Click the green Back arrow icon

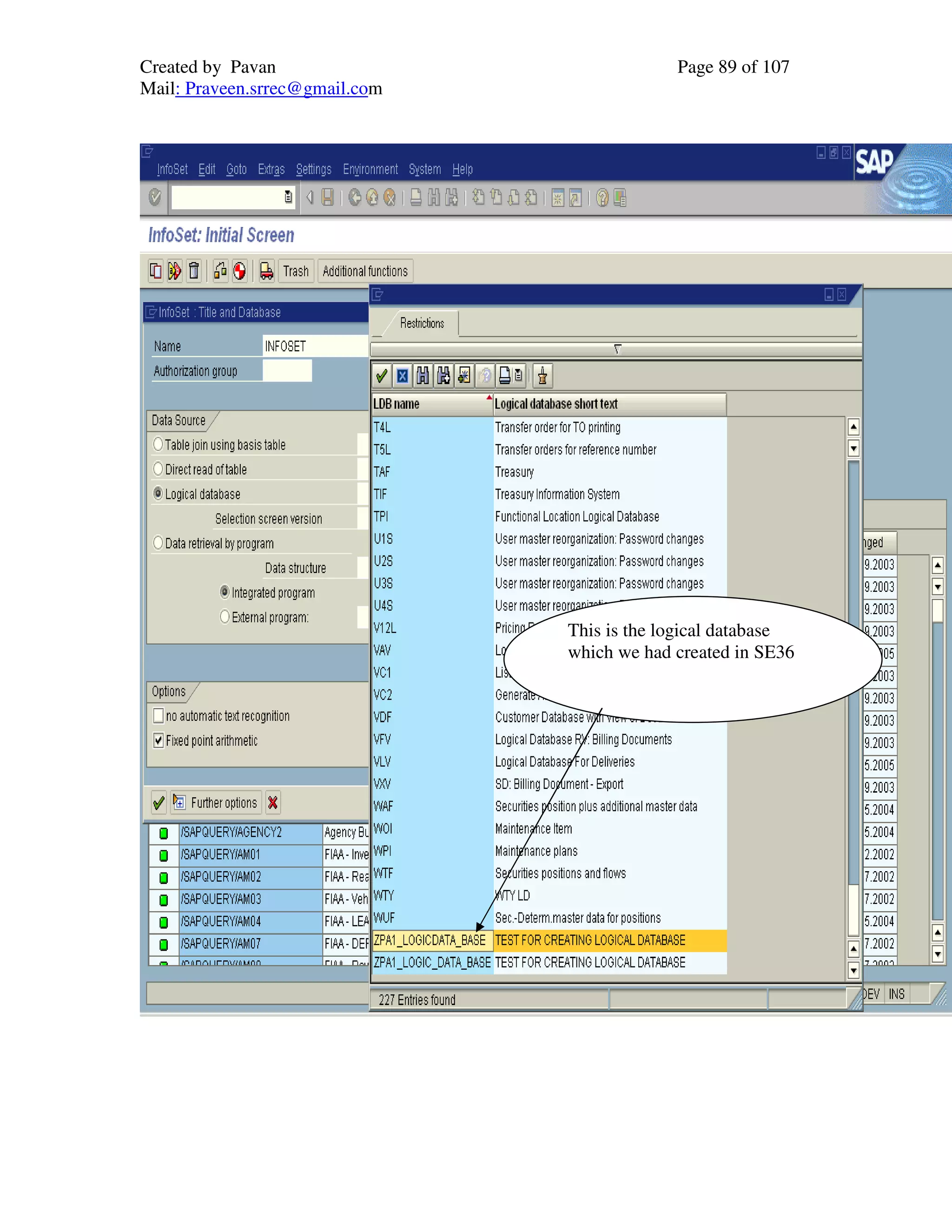tap(355, 198)
